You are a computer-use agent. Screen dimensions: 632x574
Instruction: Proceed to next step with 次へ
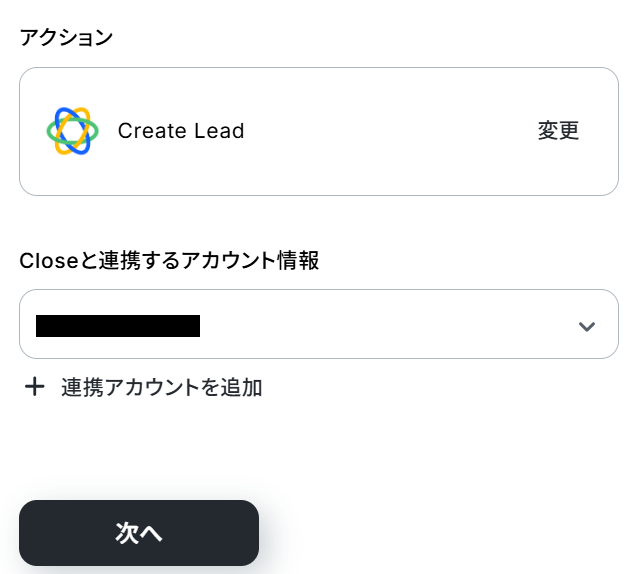click(x=139, y=533)
